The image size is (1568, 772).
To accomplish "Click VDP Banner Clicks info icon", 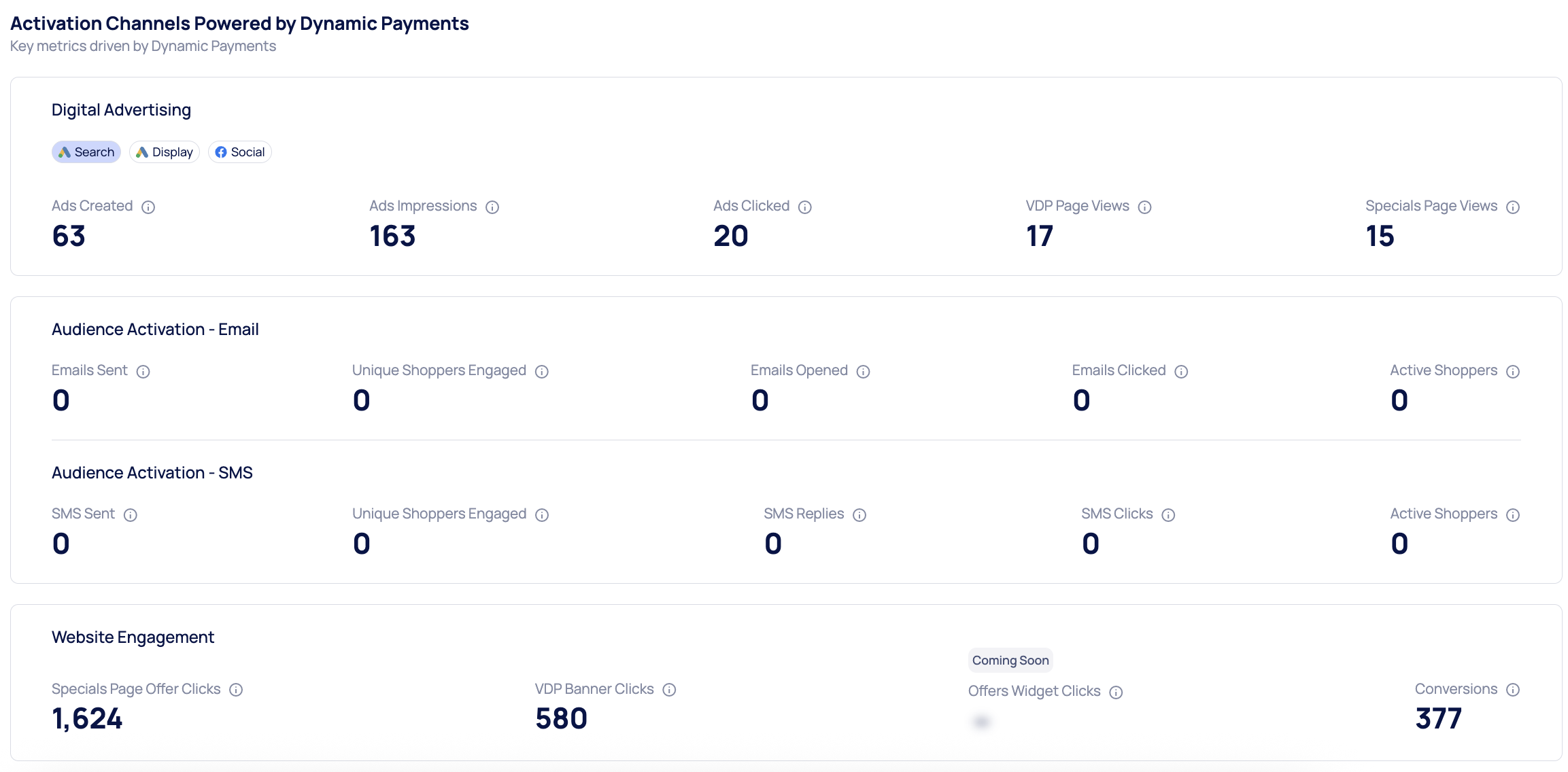I will point(669,690).
